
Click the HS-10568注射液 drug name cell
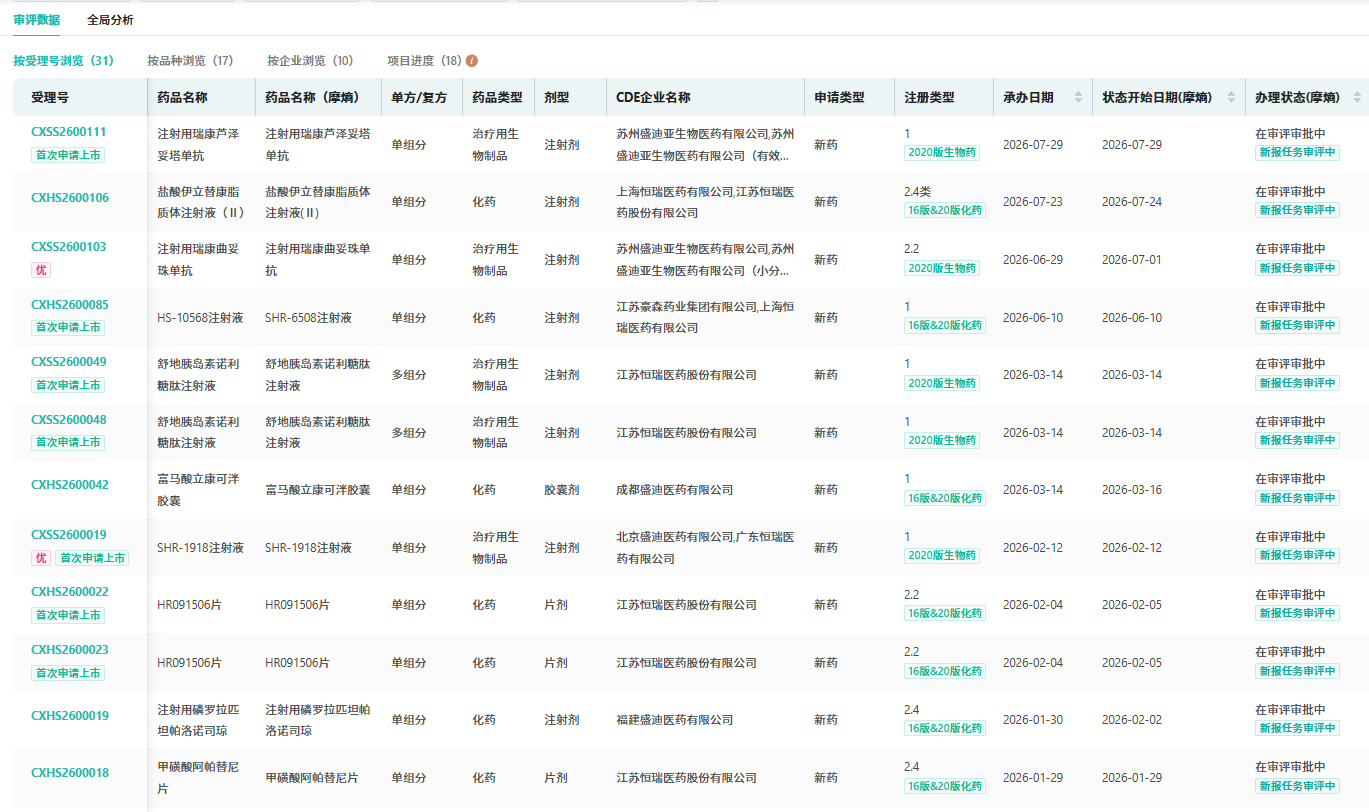pyautogui.click(x=199, y=318)
